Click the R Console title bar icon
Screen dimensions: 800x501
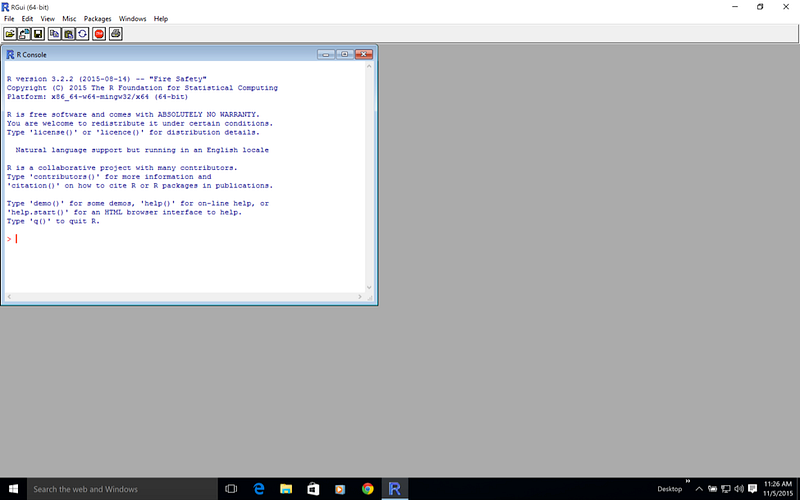[10, 55]
